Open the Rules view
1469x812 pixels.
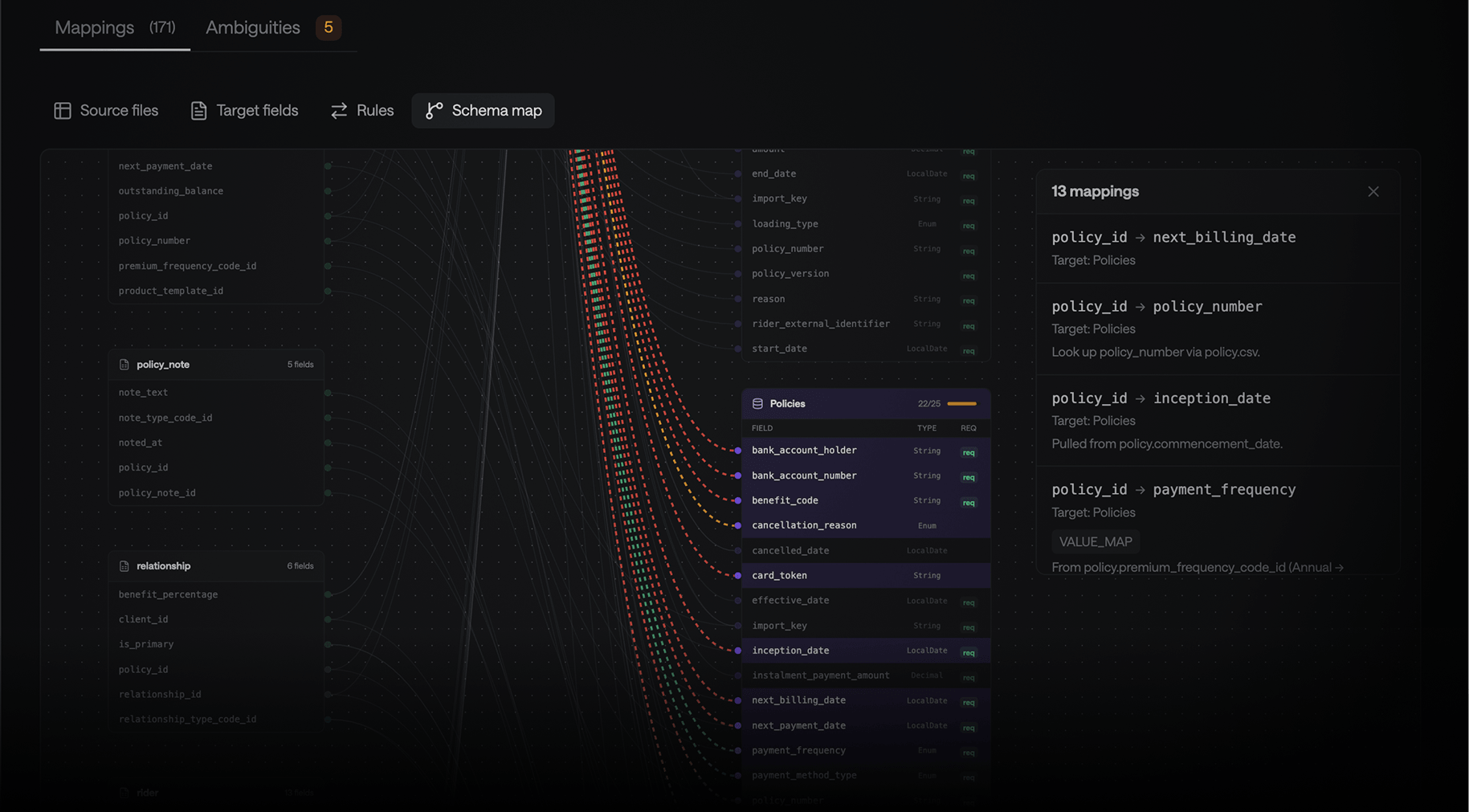[362, 111]
